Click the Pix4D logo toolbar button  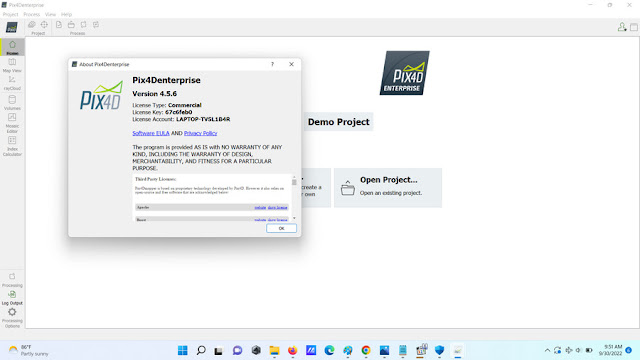[x=11, y=27]
